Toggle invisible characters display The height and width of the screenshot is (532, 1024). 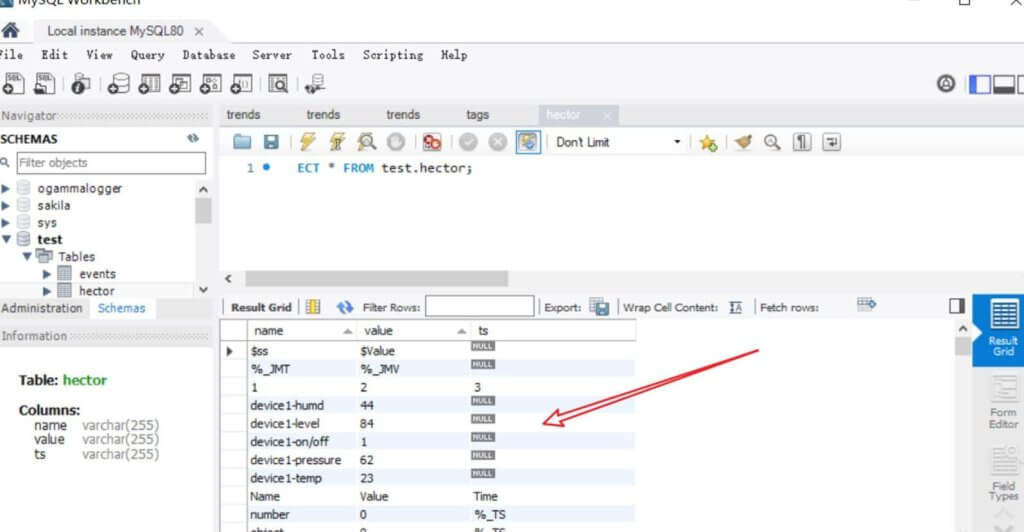pos(802,142)
